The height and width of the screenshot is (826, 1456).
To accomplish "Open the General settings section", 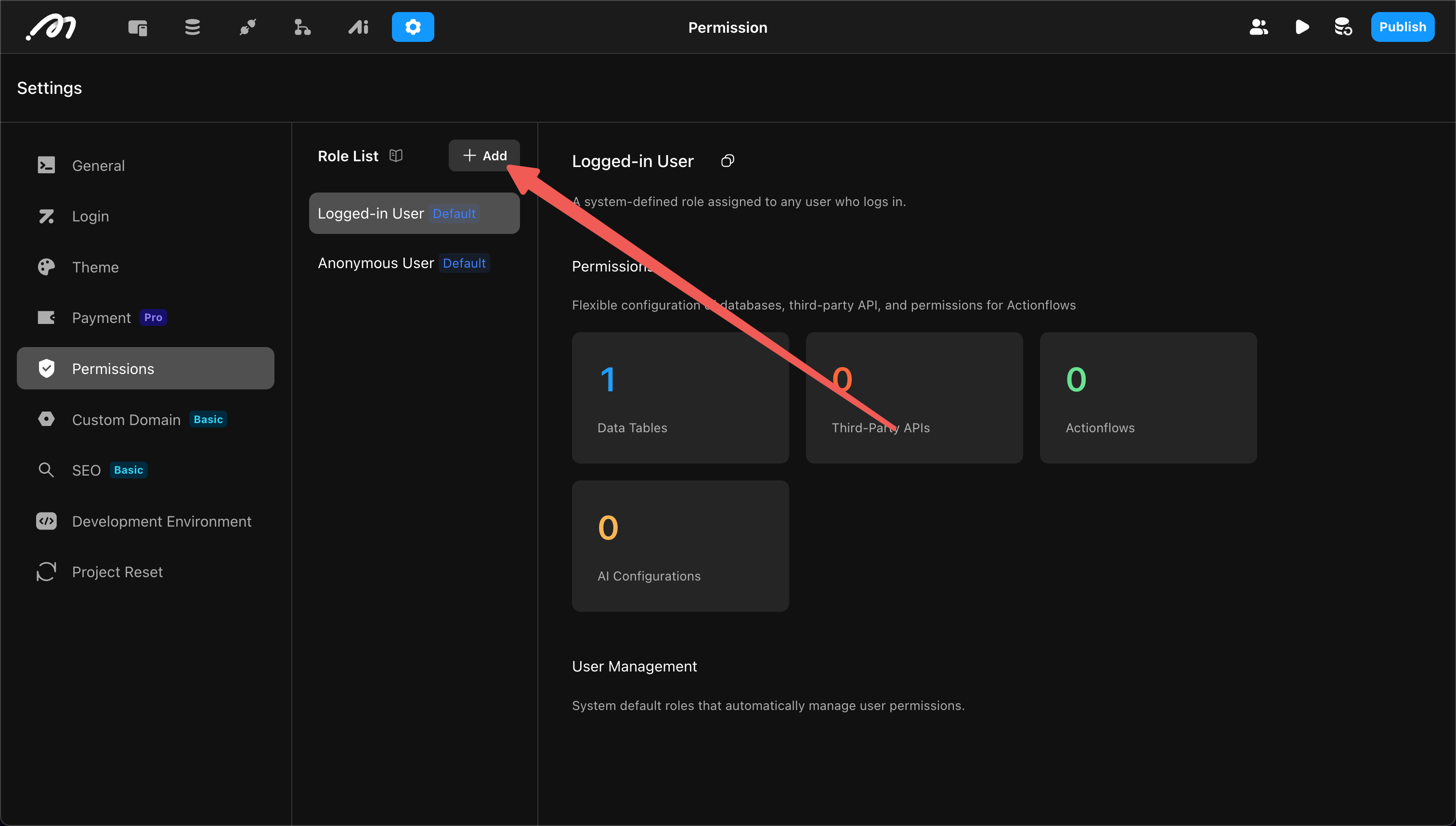I will 145,166.
